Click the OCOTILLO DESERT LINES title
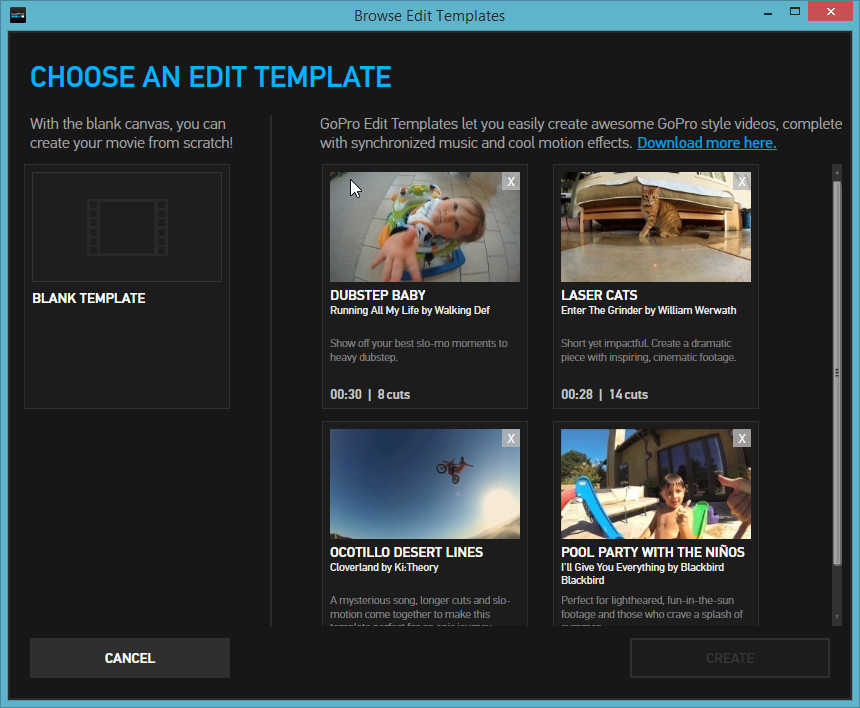Image resolution: width=860 pixels, height=708 pixels. (406, 552)
